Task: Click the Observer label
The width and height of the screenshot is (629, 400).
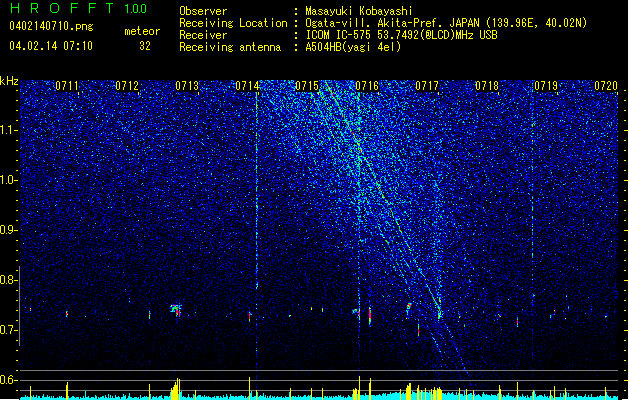Action: [203, 11]
